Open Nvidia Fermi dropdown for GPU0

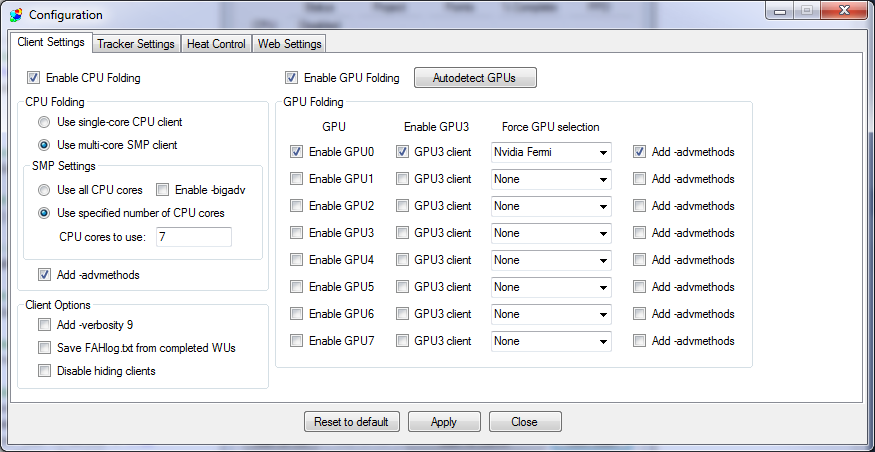[551, 152]
